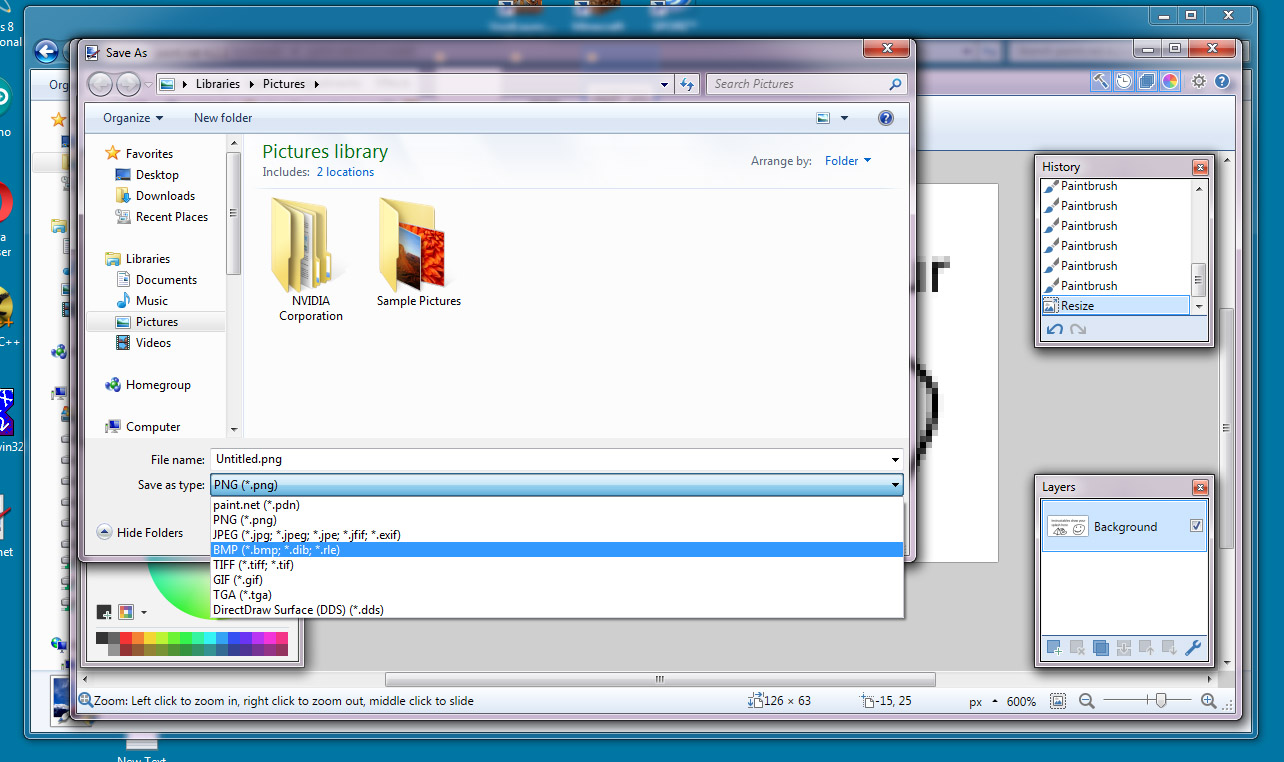The image size is (1284, 762).
Task: Open the palette management icon in Colors window
Action: [x=126, y=612]
